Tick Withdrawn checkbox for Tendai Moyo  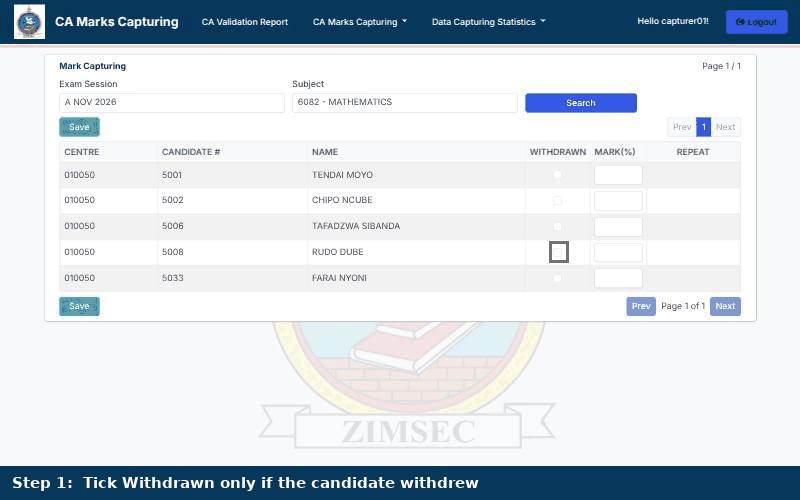(x=557, y=175)
